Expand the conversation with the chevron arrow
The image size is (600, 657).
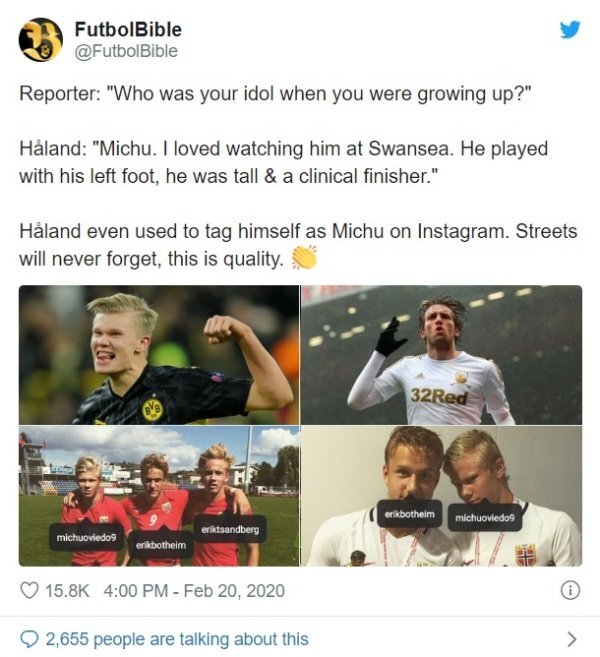[571, 639]
